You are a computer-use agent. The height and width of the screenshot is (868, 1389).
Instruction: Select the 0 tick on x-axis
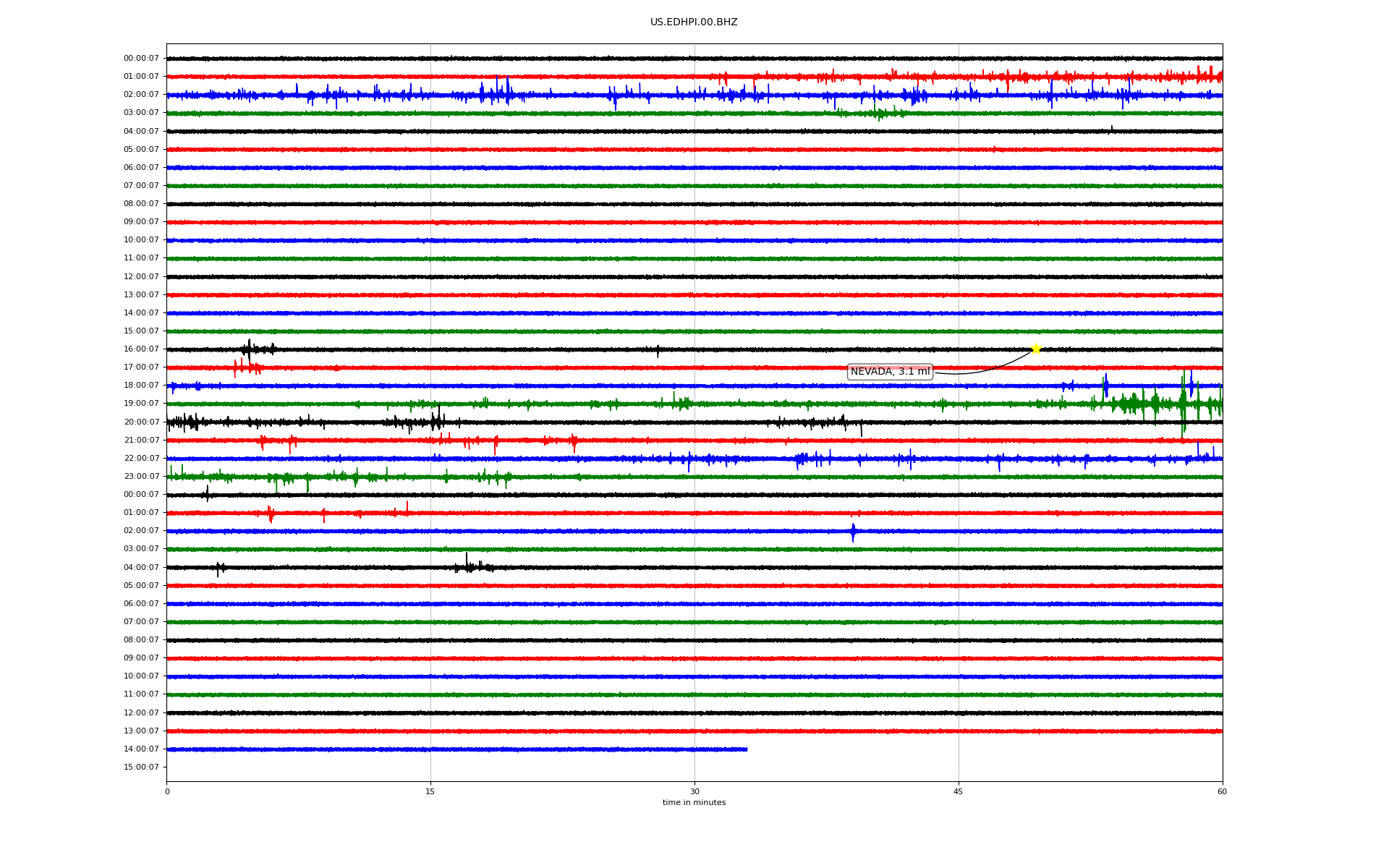[x=167, y=791]
